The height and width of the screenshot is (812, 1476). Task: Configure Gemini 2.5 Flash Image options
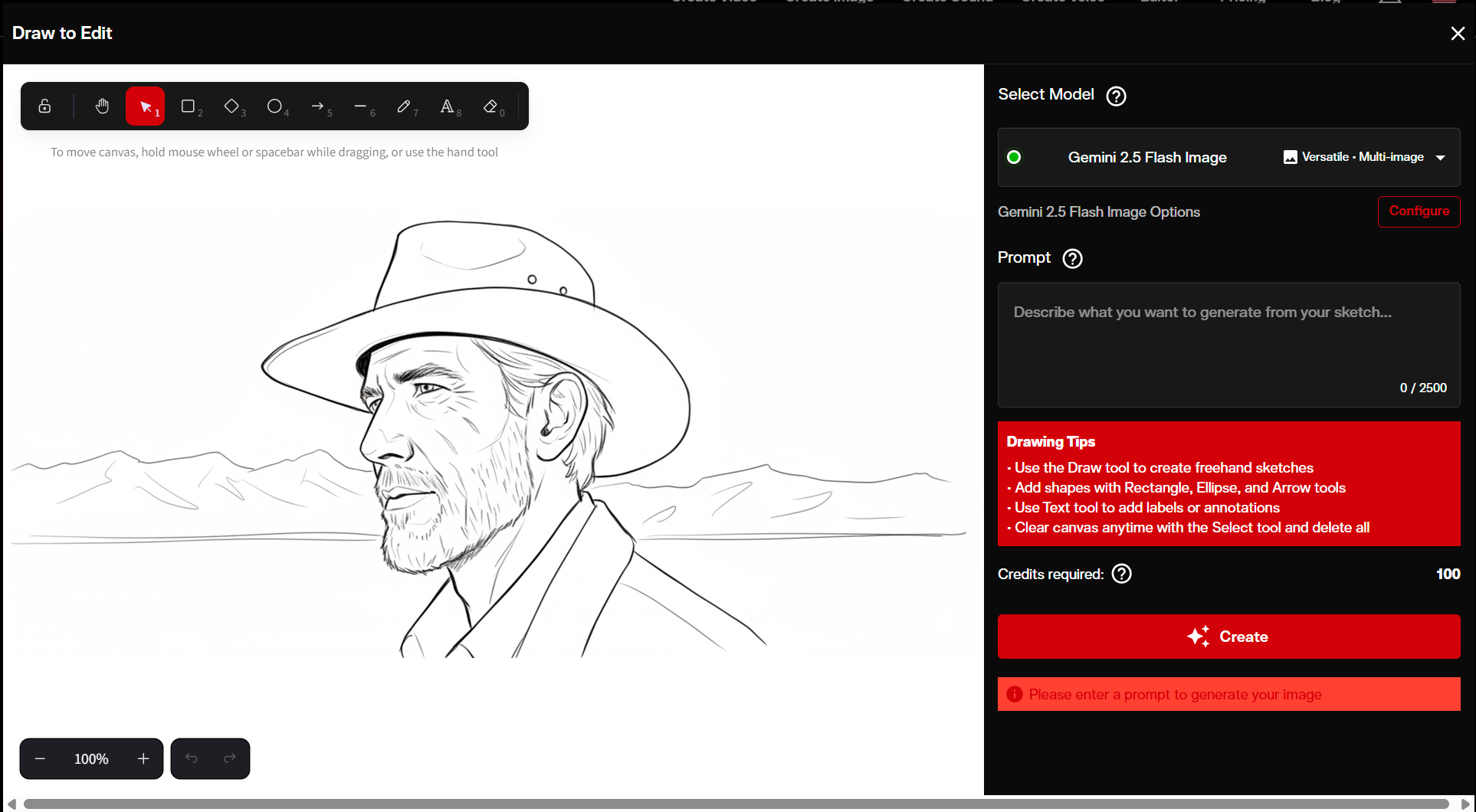pyautogui.click(x=1419, y=211)
